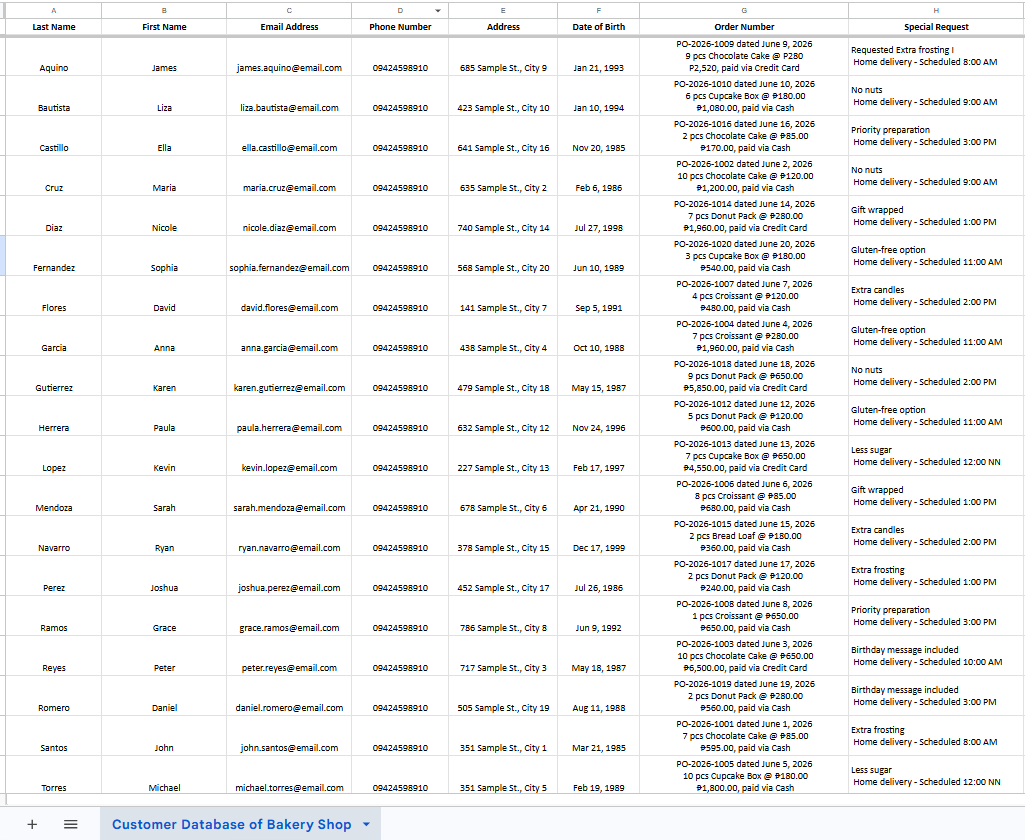1025x840 pixels.
Task: Select birth date Mar 21, 1985
Action: (x=598, y=736)
